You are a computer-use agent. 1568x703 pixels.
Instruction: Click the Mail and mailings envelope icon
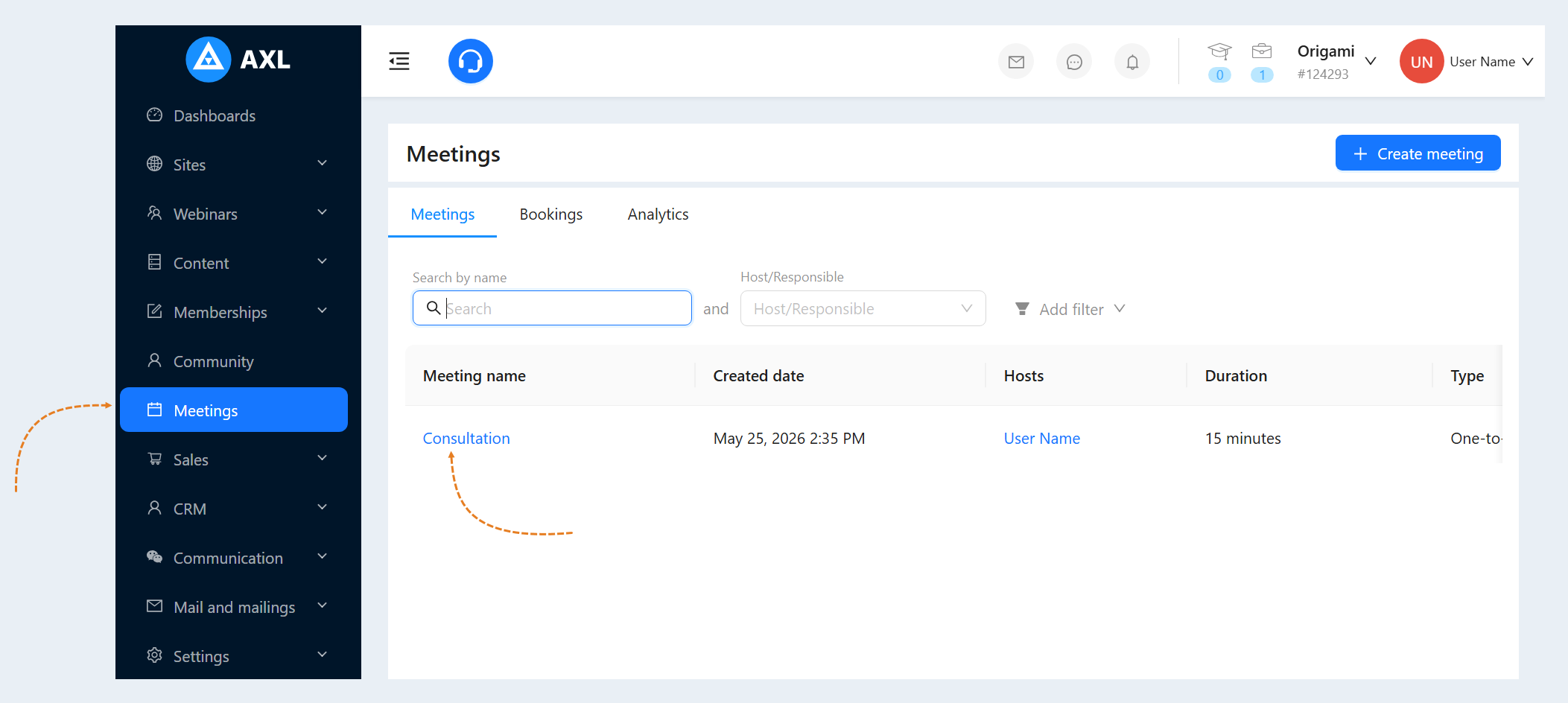coord(155,606)
